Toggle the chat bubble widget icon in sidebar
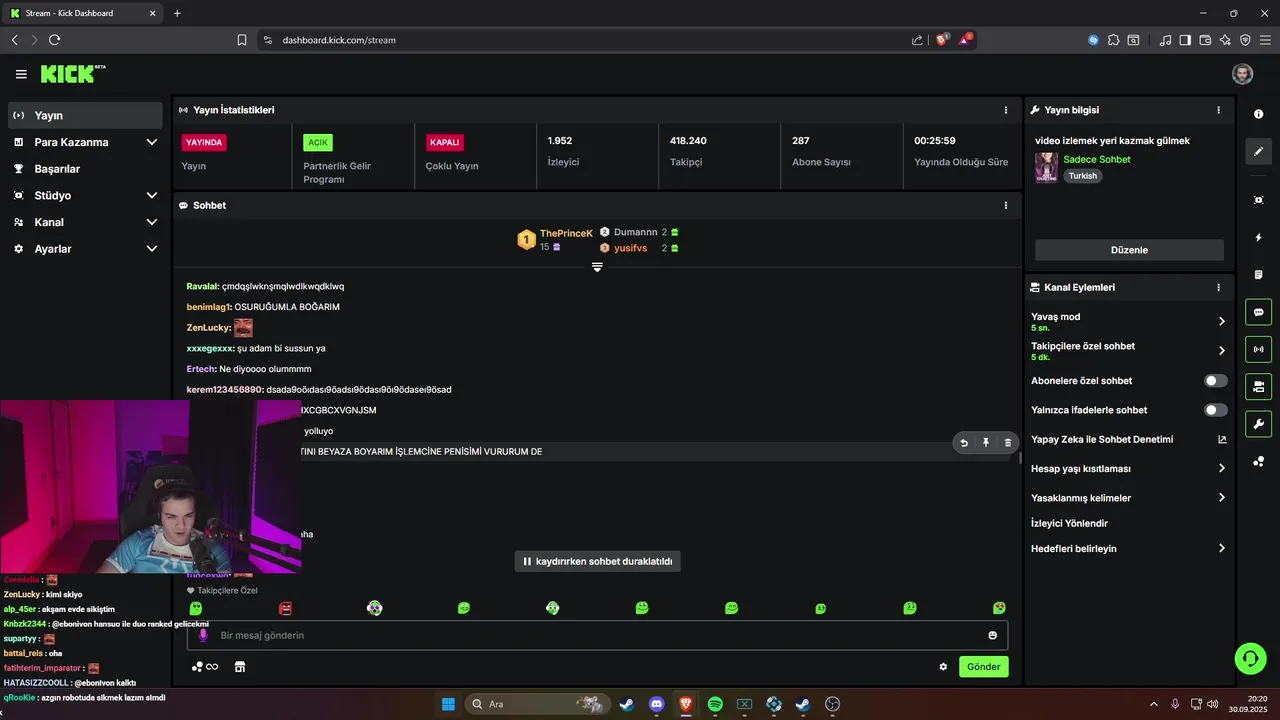Screen dimensions: 1280x720 [1258, 312]
